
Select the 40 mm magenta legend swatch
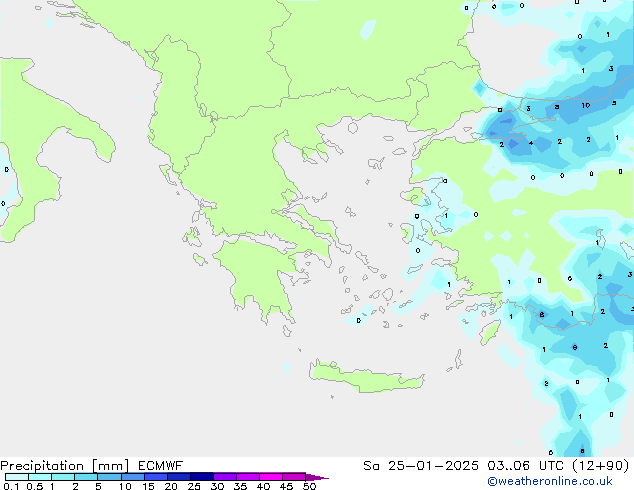pyautogui.click(x=271, y=477)
